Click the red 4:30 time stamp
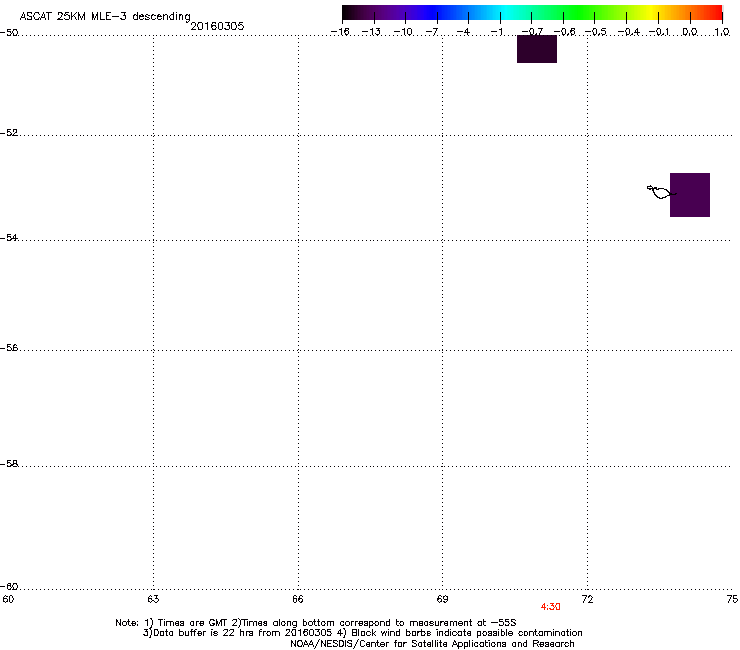Image resolution: width=740 pixels, height=650 pixels. pyautogui.click(x=550, y=607)
